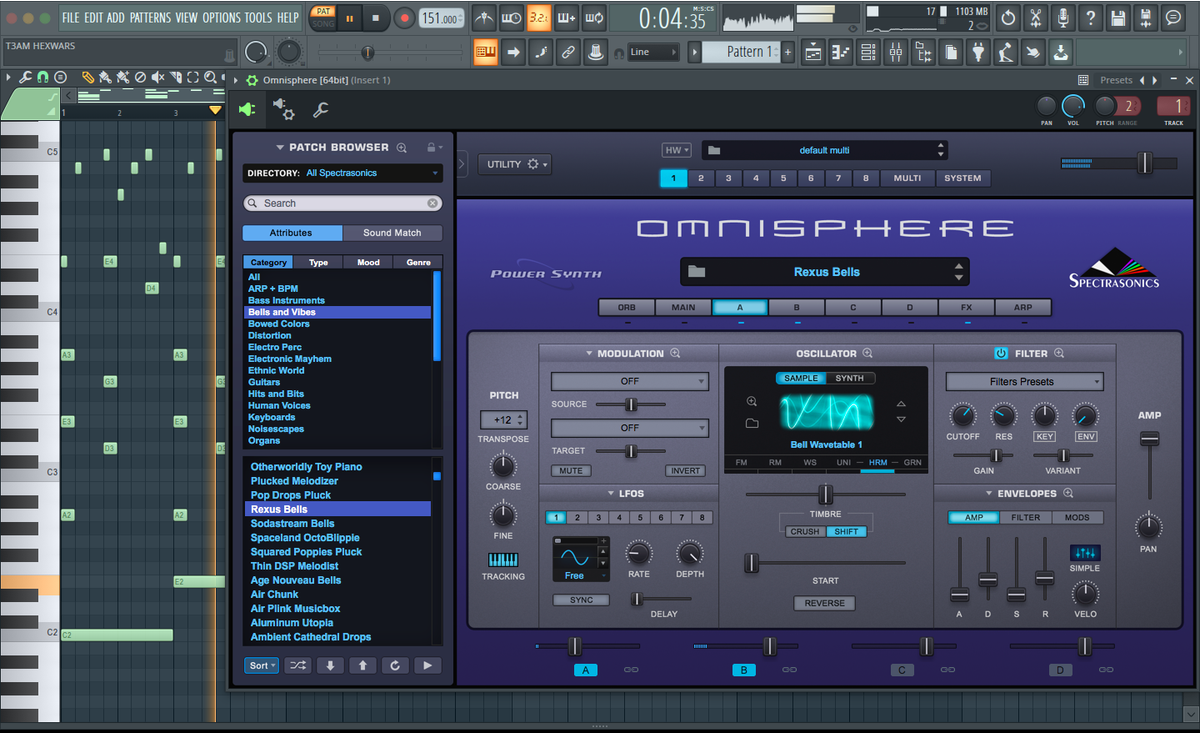Click the microphone recording icon in the top toolbar
Screen dimensions: 1200x733
(1063, 18)
